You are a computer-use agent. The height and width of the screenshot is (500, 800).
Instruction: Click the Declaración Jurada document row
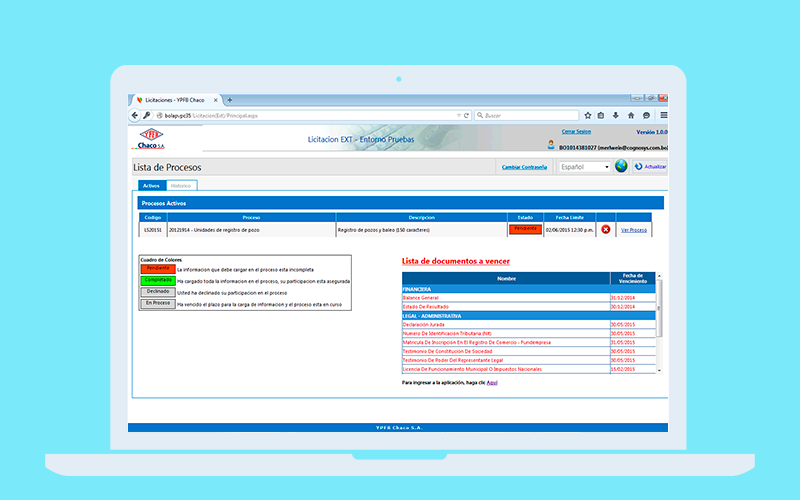(529, 324)
